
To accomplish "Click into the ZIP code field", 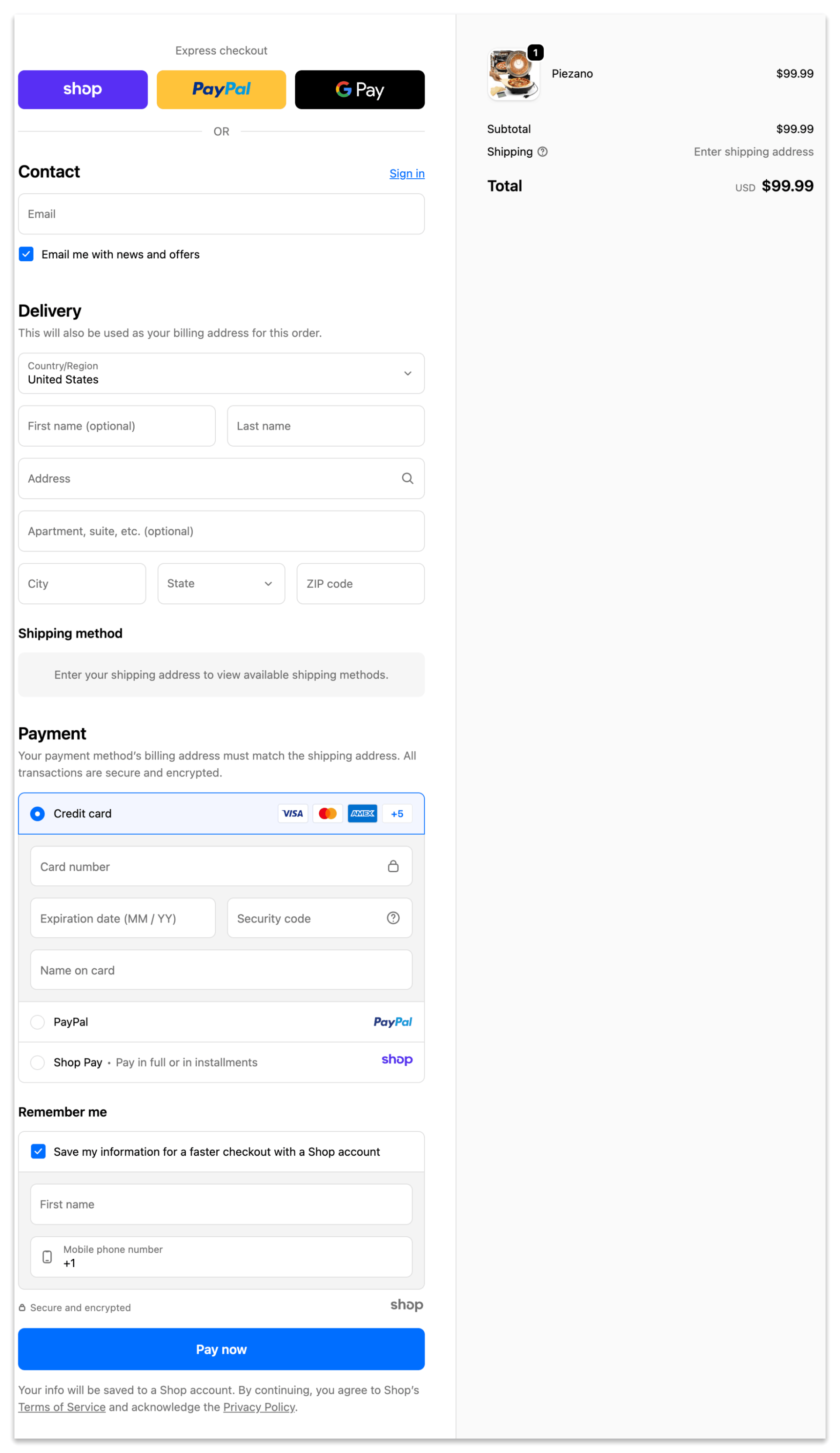I will pyautogui.click(x=360, y=583).
